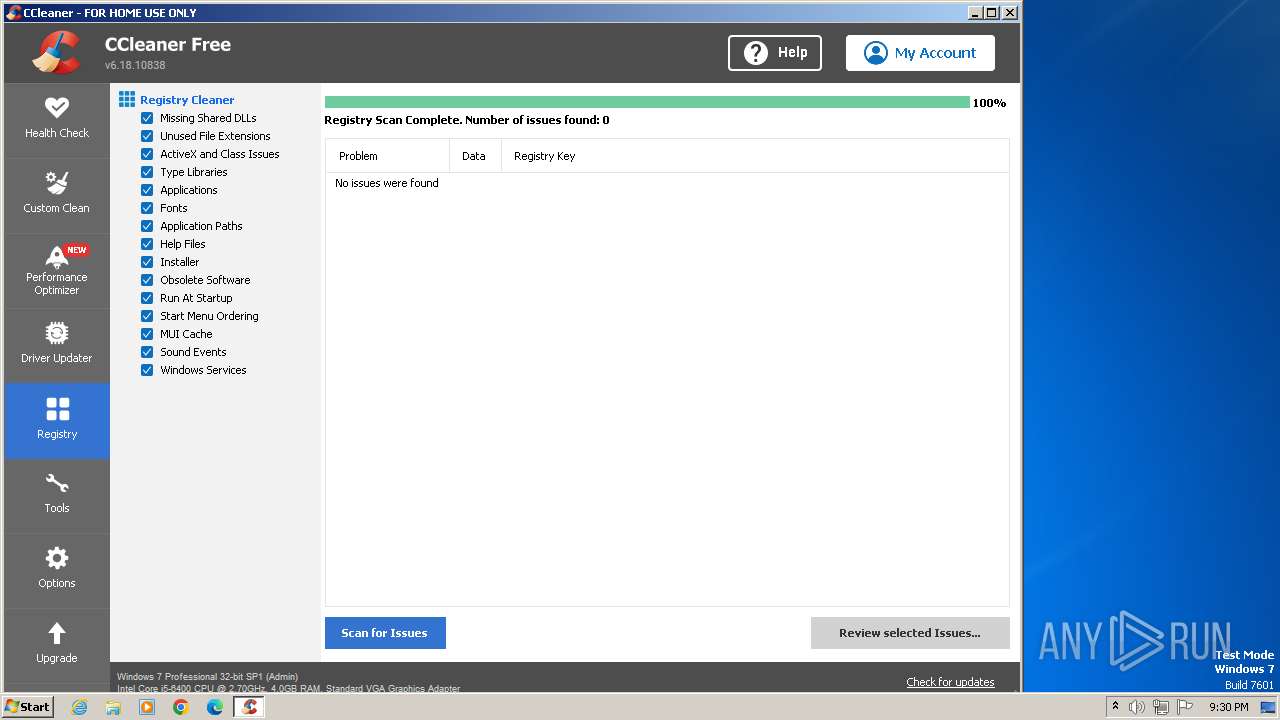Open the Driver Updater section

tap(57, 346)
